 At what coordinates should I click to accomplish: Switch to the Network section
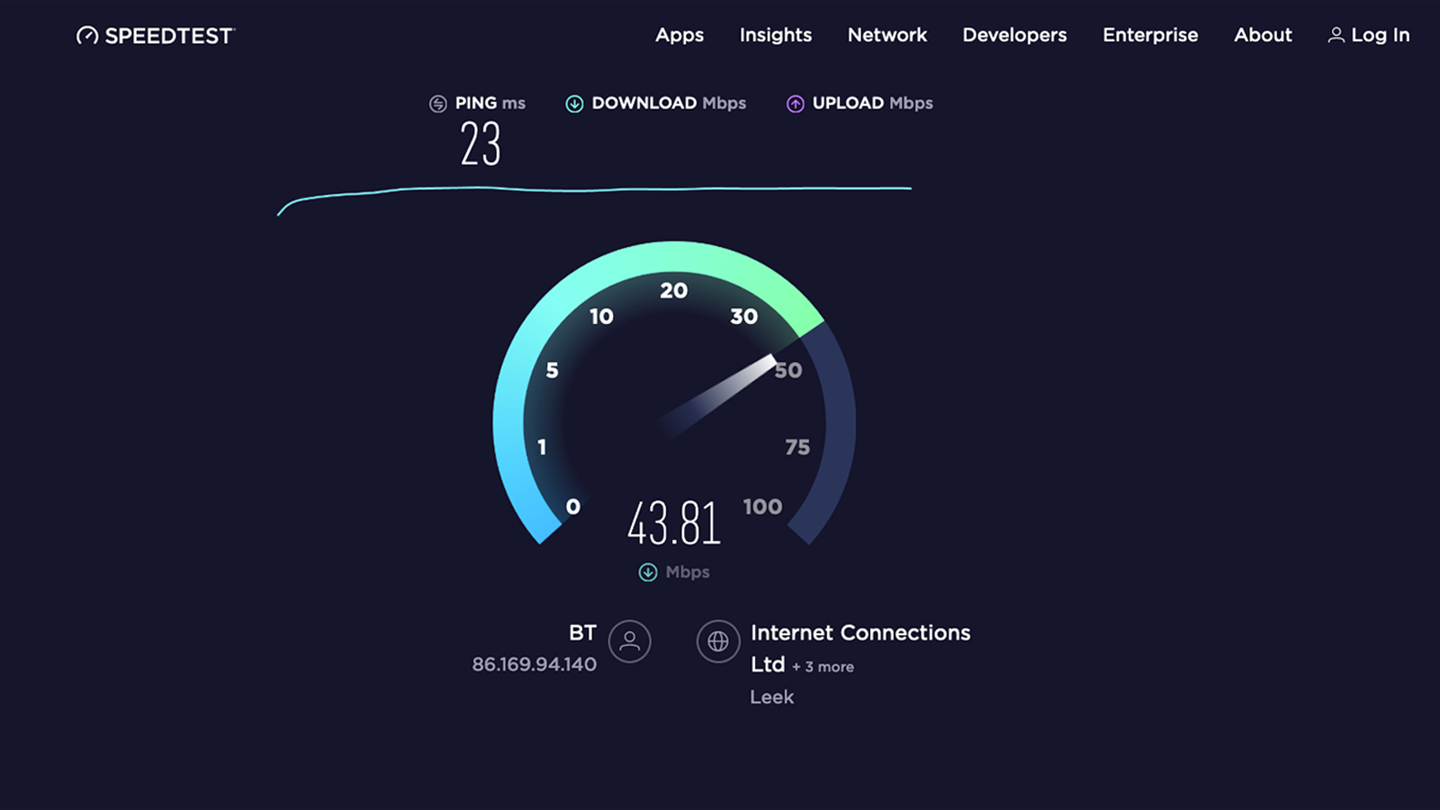[887, 34]
